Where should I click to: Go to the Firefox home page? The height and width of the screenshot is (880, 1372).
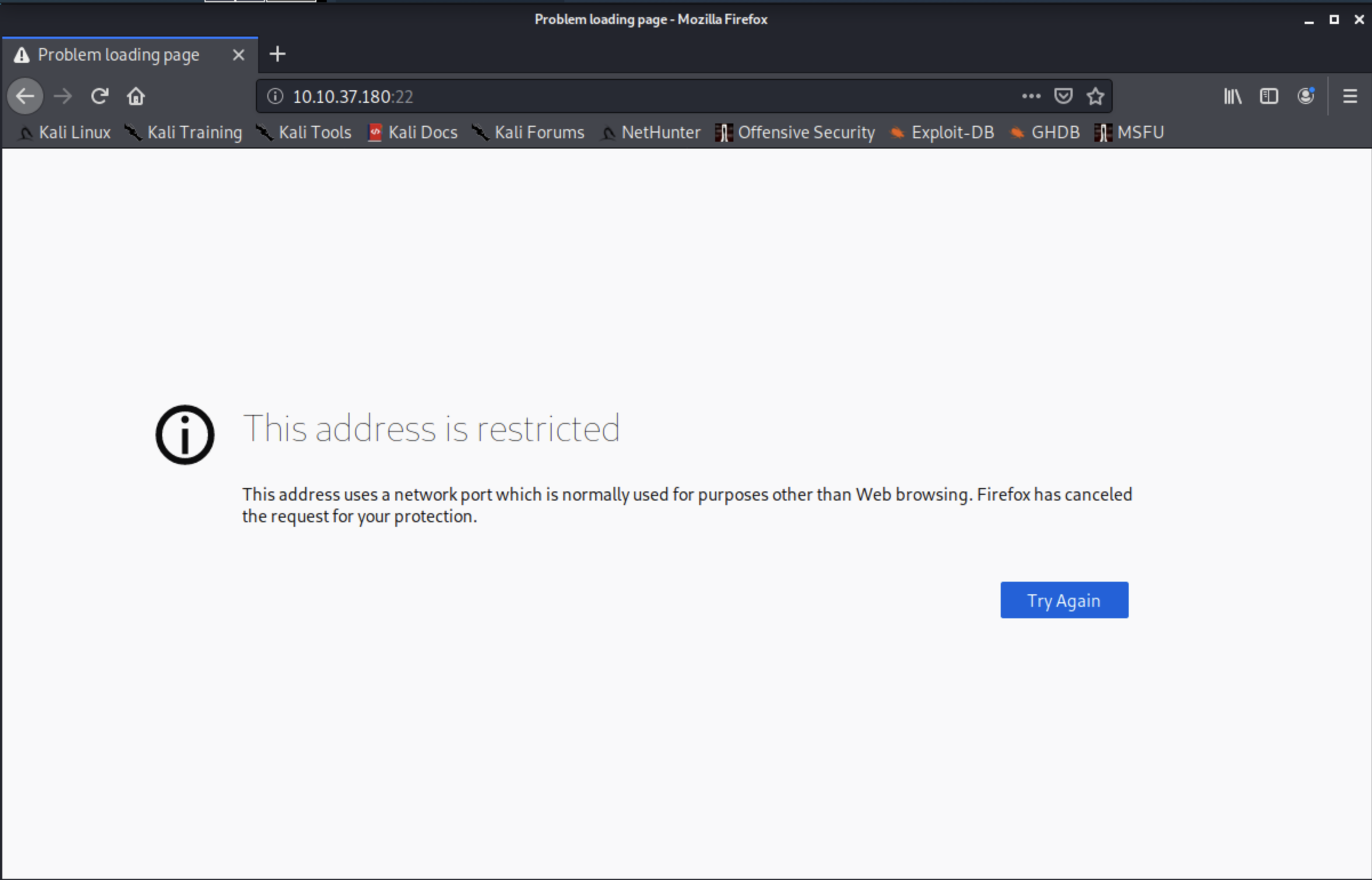tap(136, 96)
